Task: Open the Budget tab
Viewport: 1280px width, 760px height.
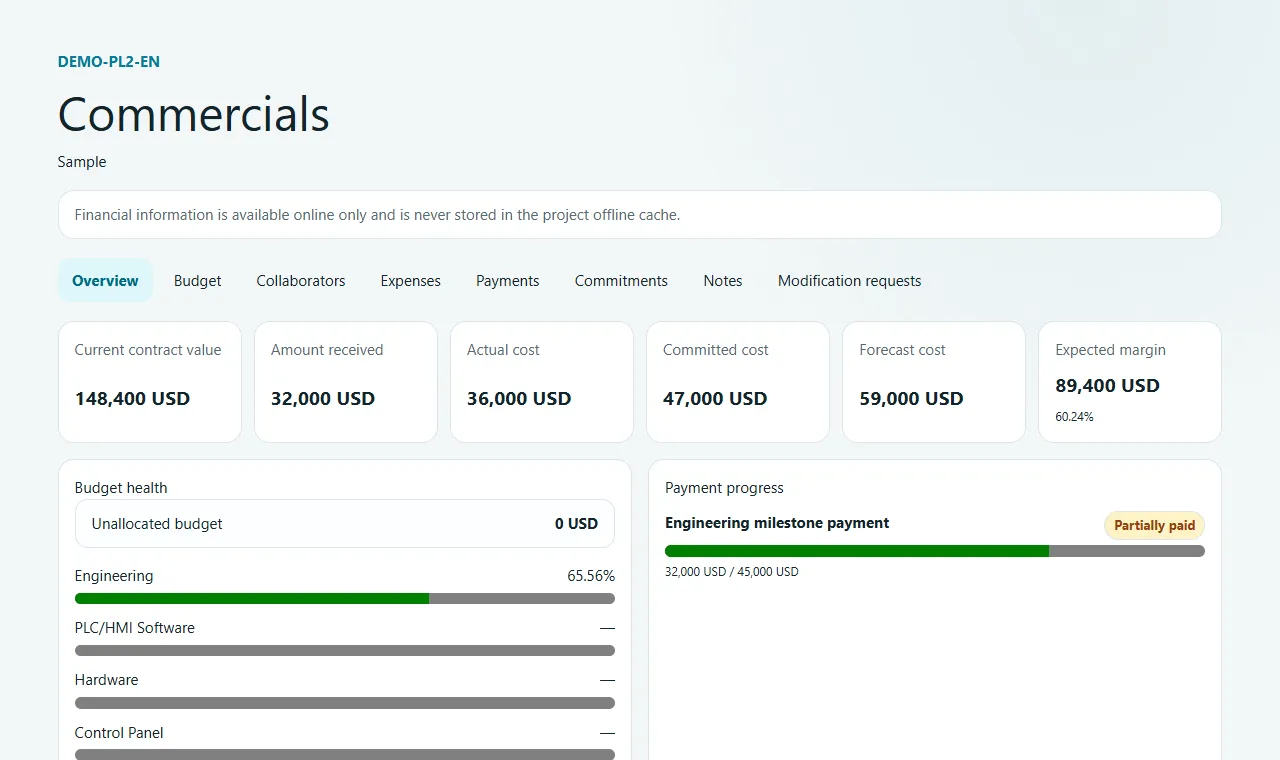Action: tap(198, 281)
